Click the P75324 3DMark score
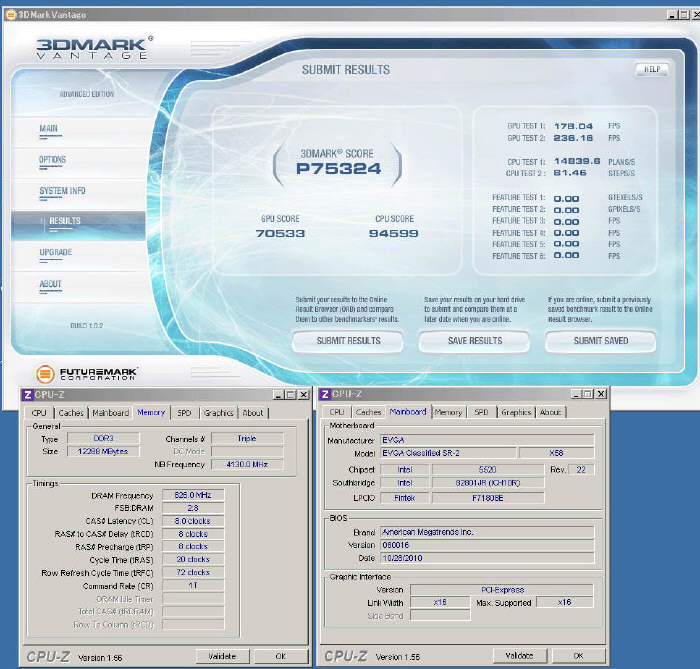 (x=338, y=169)
